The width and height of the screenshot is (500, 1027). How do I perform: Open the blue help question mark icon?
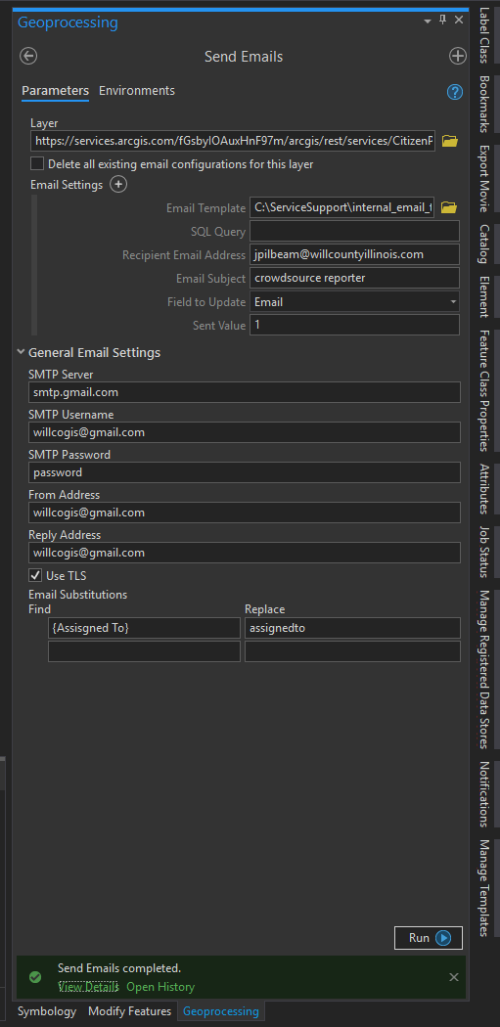coord(455,92)
